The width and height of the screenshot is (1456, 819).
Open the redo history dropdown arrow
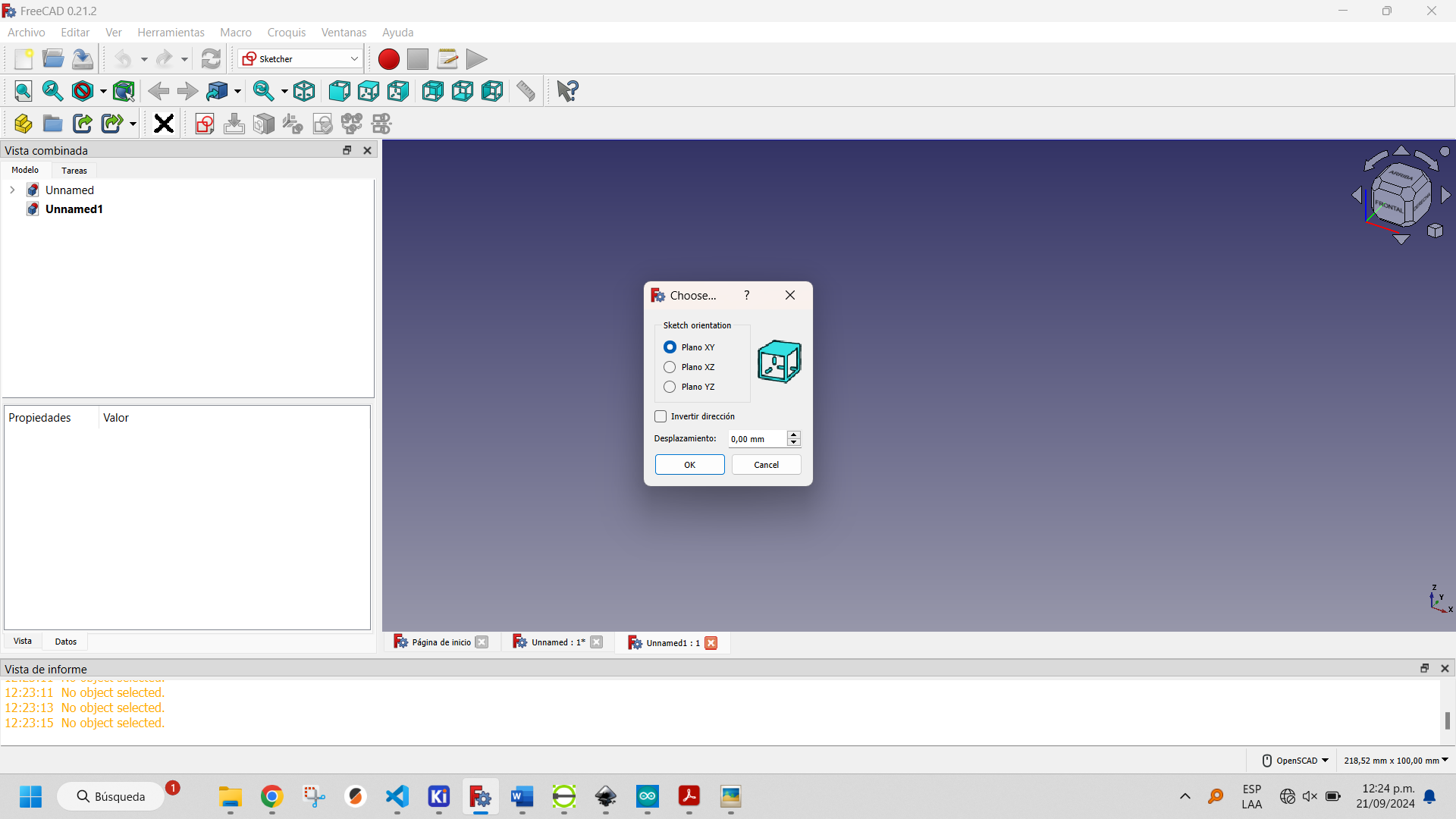click(184, 59)
